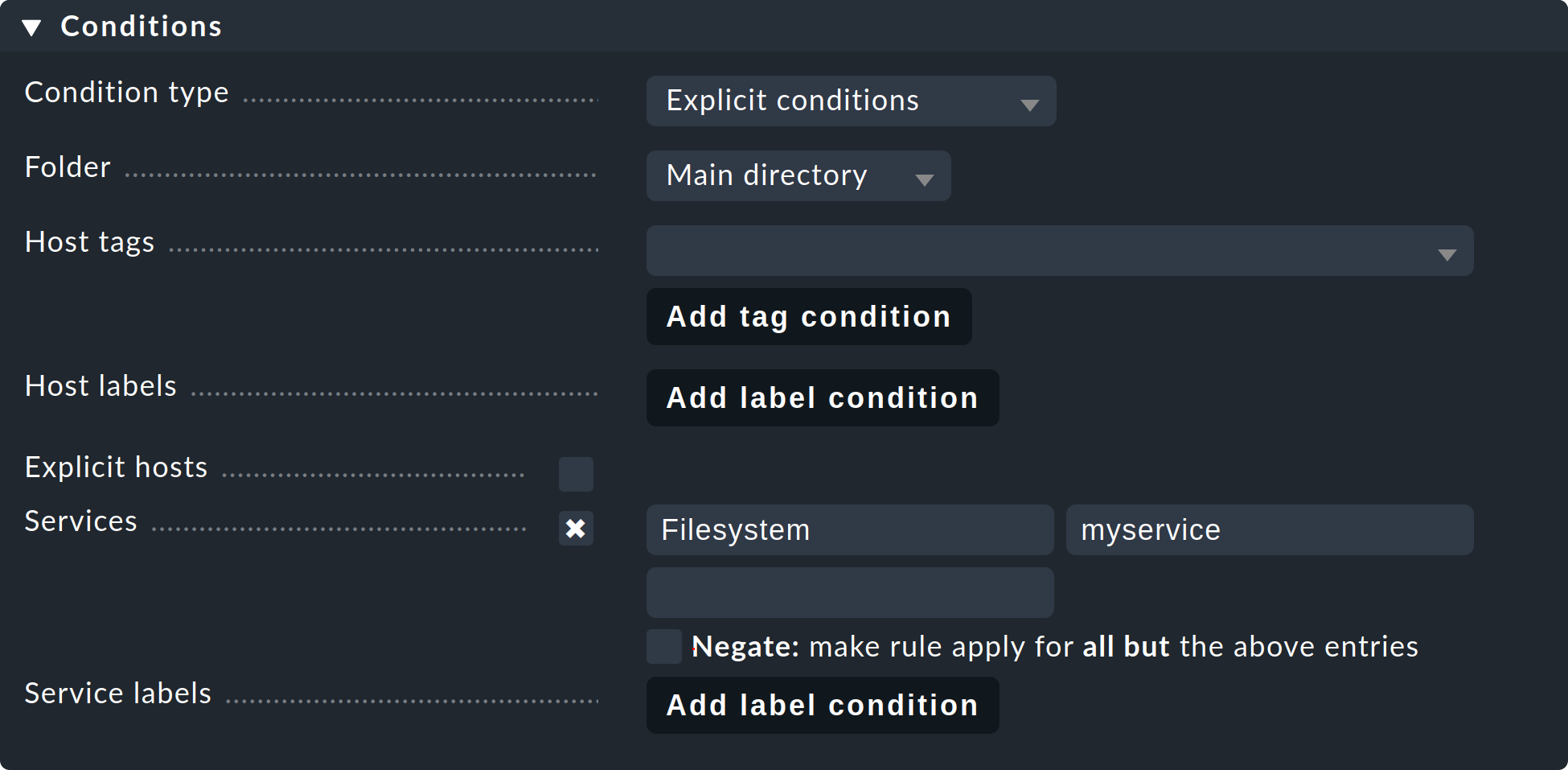Click the Conditions header title
Image resolution: width=1568 pixels, height=770 pixels.
141,27
